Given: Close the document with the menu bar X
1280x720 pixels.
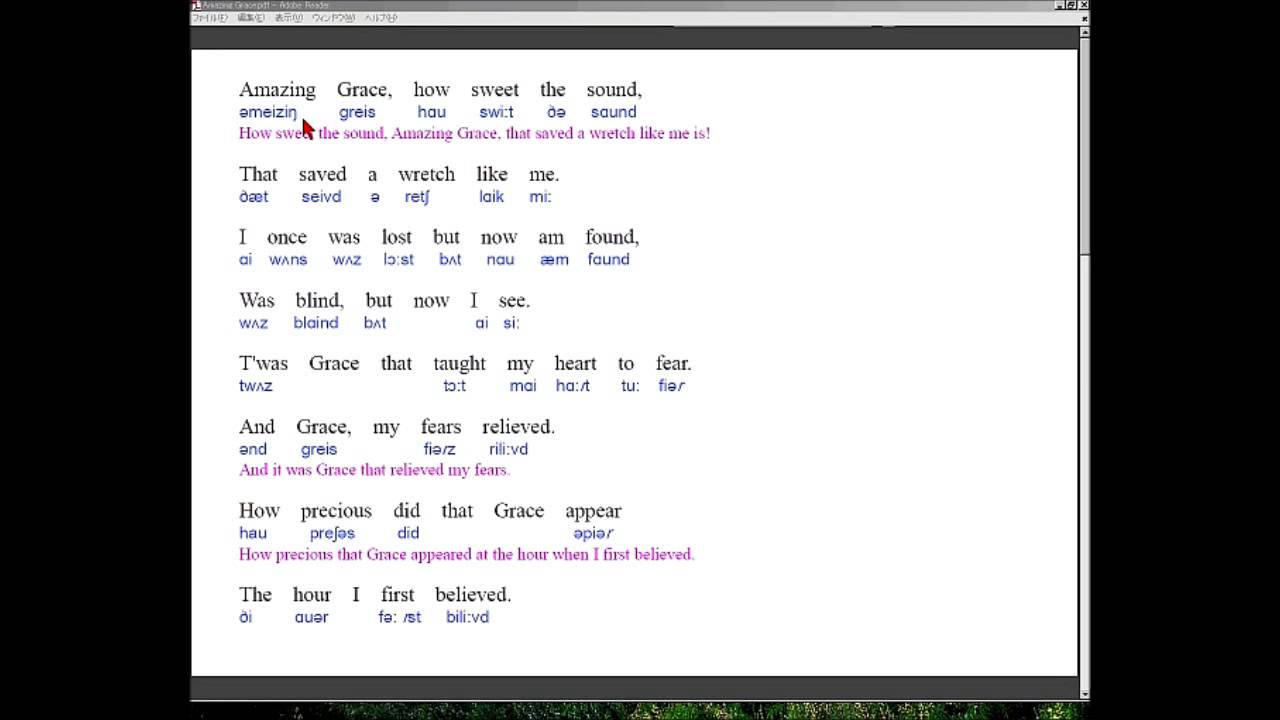Looking at the screenshot, I should tap(1084, 19).
